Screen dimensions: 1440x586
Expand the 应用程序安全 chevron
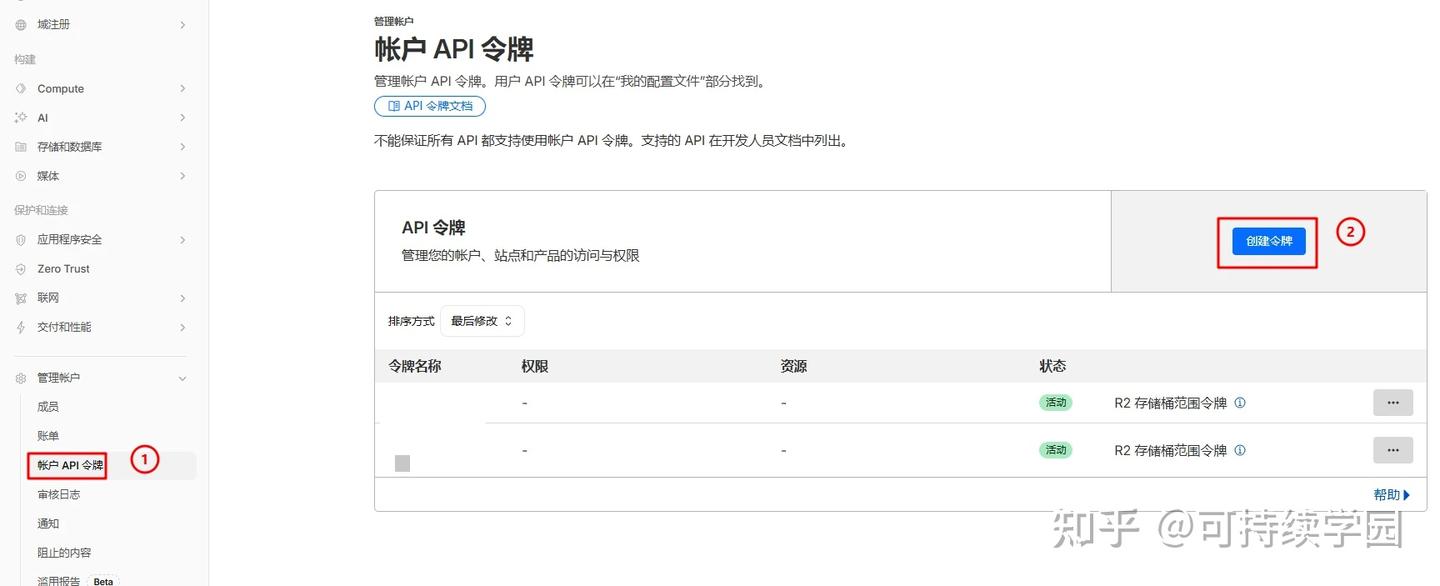(x=182, y=240)
